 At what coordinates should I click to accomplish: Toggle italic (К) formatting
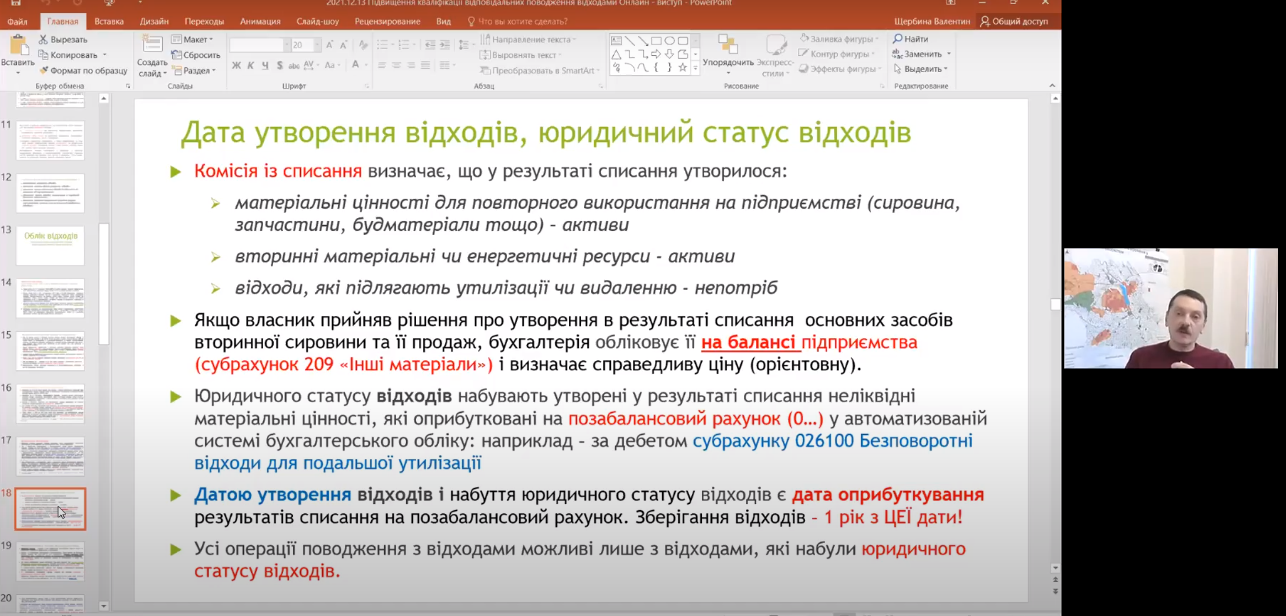pos(251,65)
